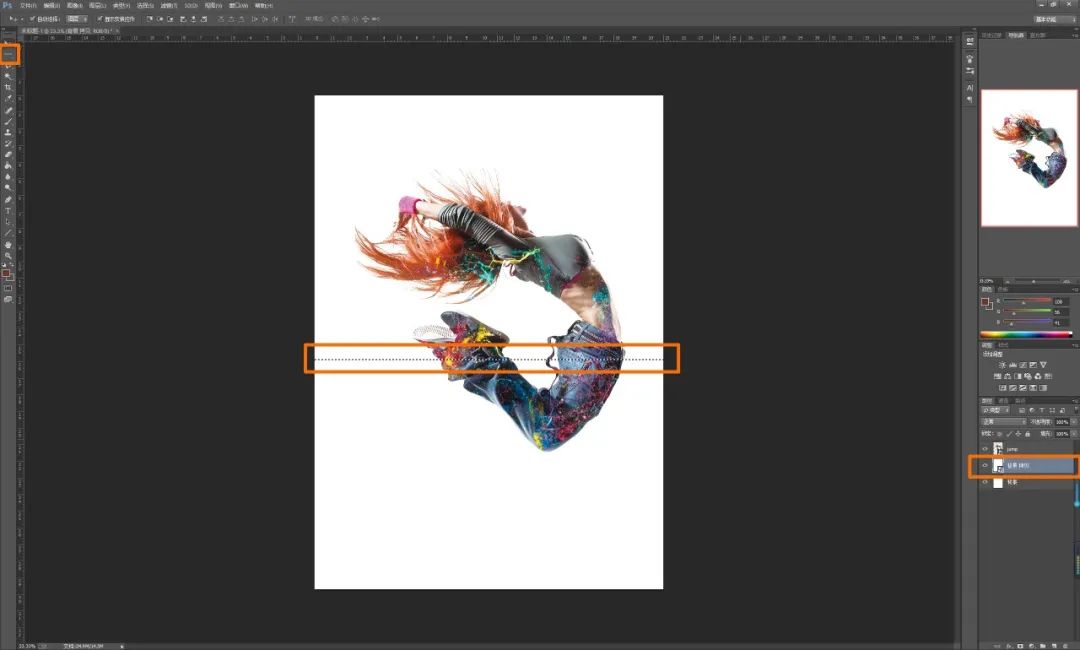
Task: Open the Color panel flyout menu
Action: click(x=1076, y=289)
